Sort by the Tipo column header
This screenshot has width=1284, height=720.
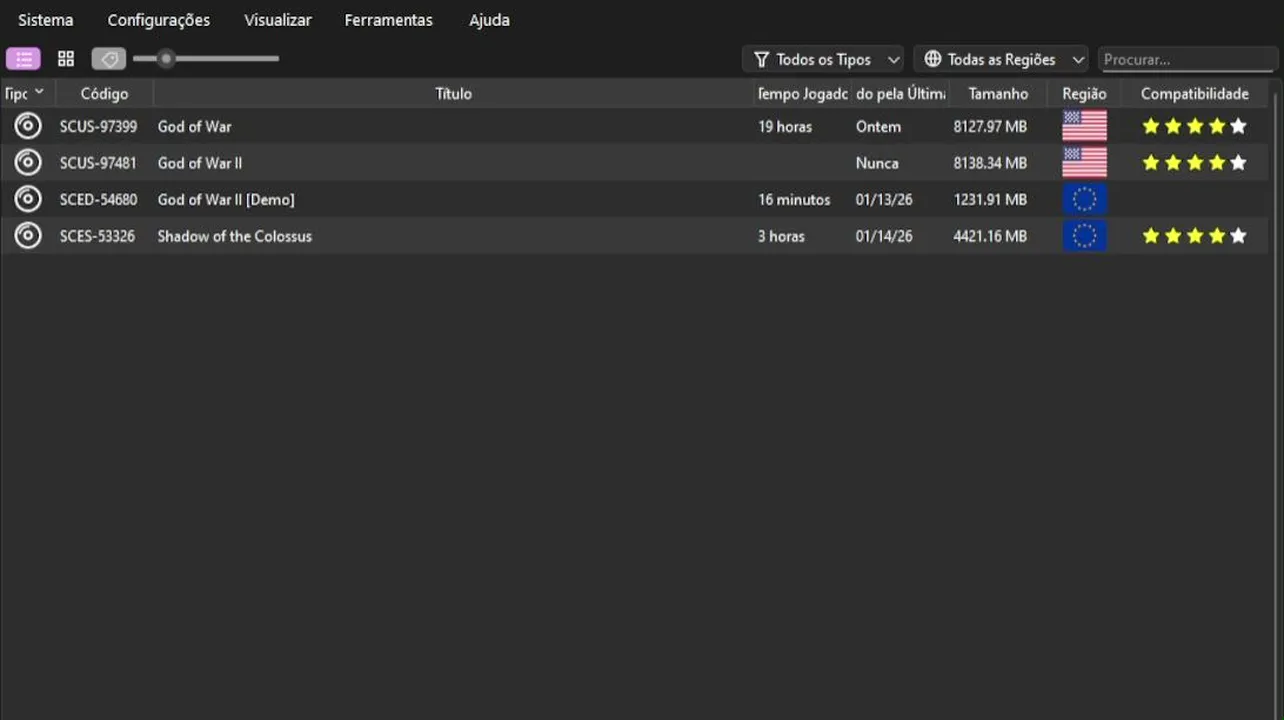(x=27, y=93)
